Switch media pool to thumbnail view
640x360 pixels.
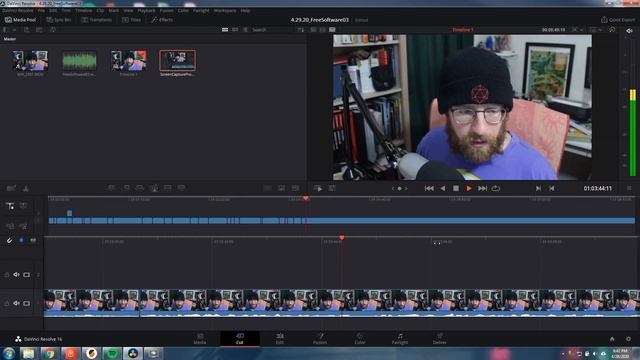(x=225, y=30)
